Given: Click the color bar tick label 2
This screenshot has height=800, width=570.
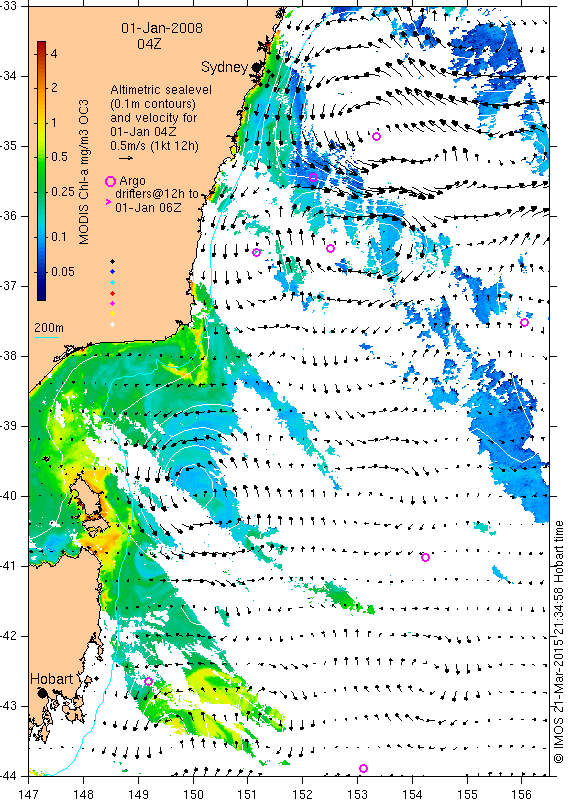Looking at the screenshot, I should (54, 88).
